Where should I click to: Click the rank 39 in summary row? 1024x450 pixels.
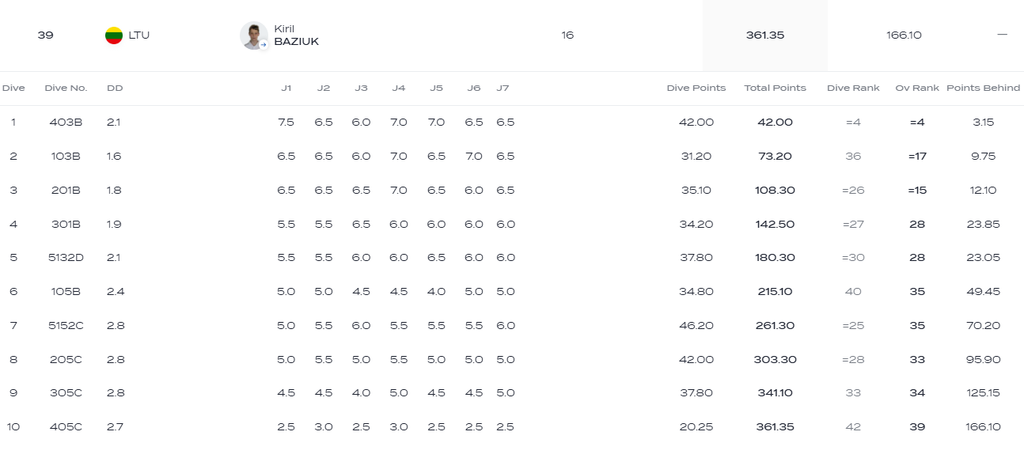coord(45,35)
